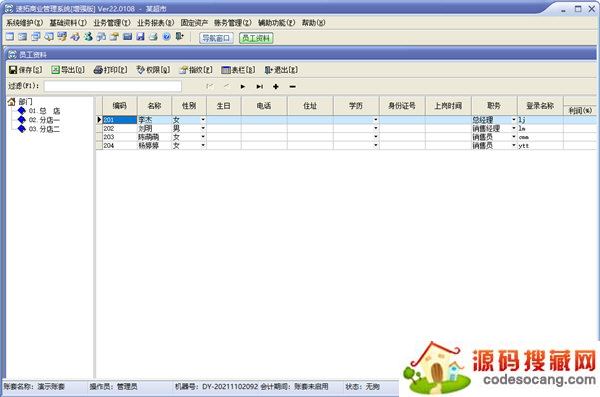600x397 pixels.
Task: Select the cell with code 203
Action: (120, 137)
